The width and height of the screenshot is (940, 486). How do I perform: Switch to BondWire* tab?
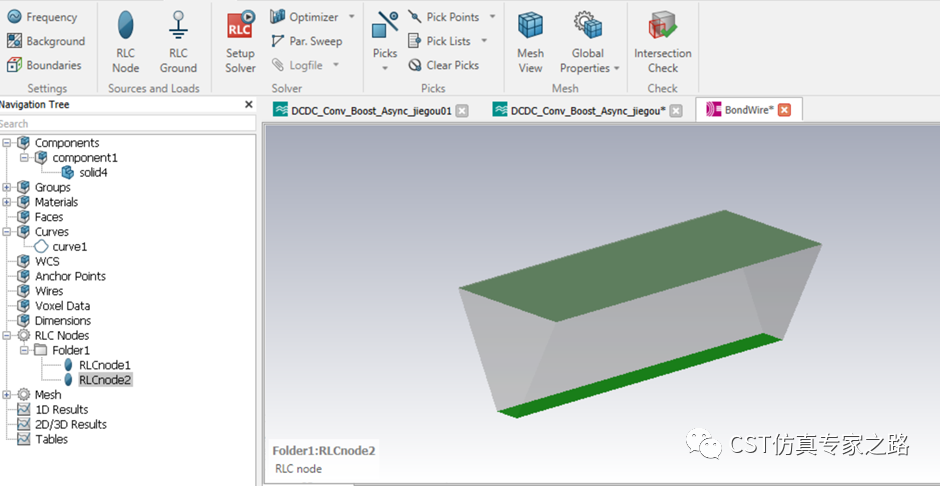click(x=749, y=110)
